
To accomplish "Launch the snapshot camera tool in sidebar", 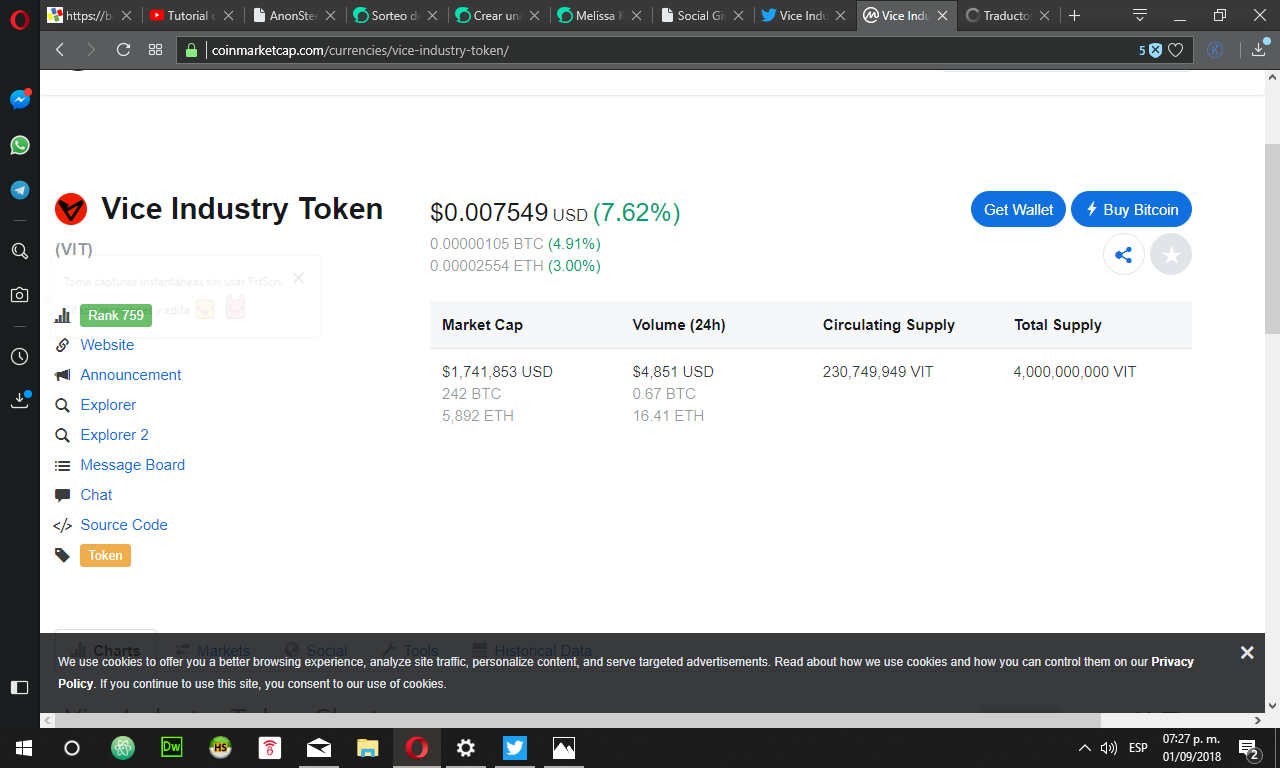I will [x=20, y=295].
